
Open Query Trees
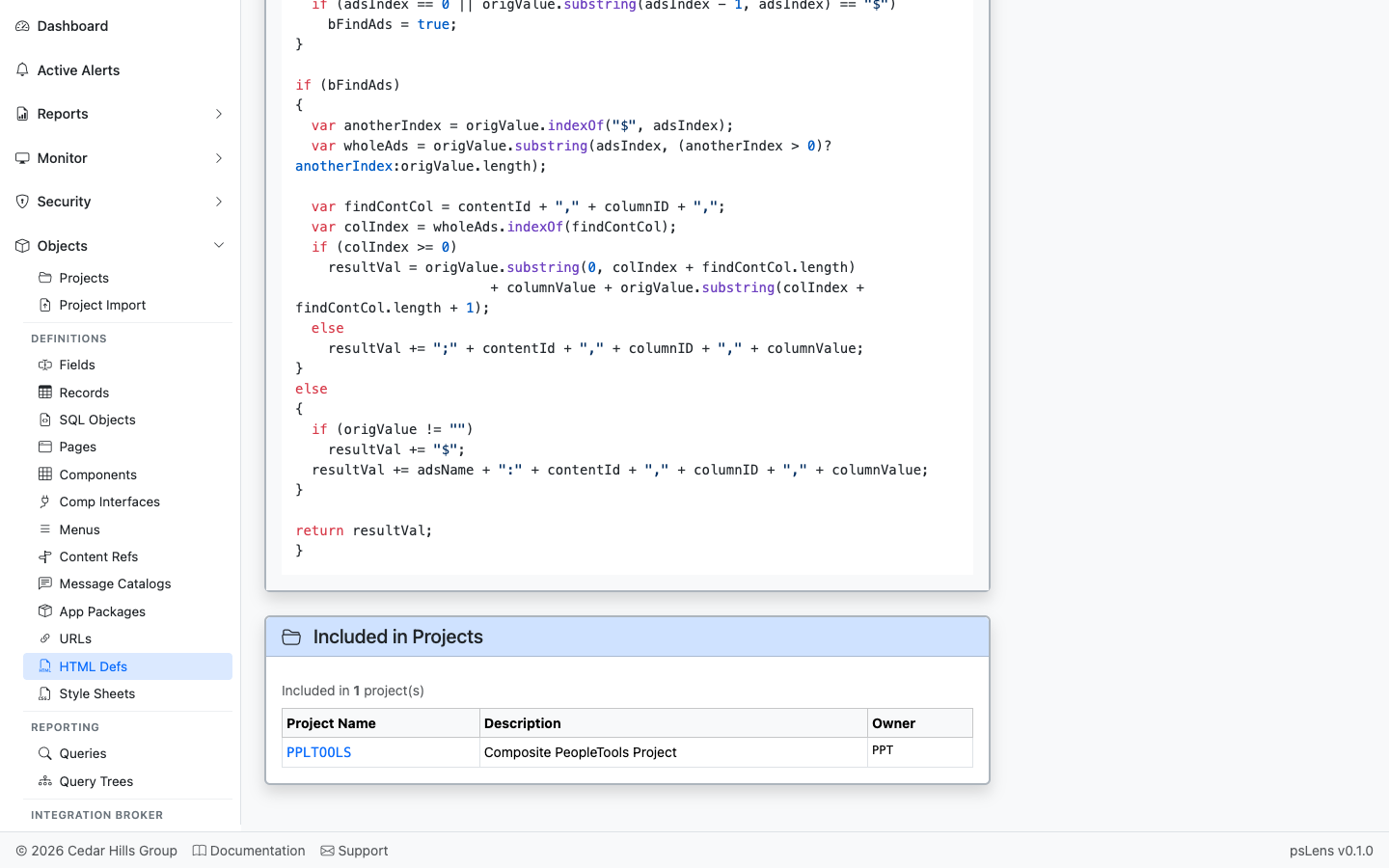point(96,781)
